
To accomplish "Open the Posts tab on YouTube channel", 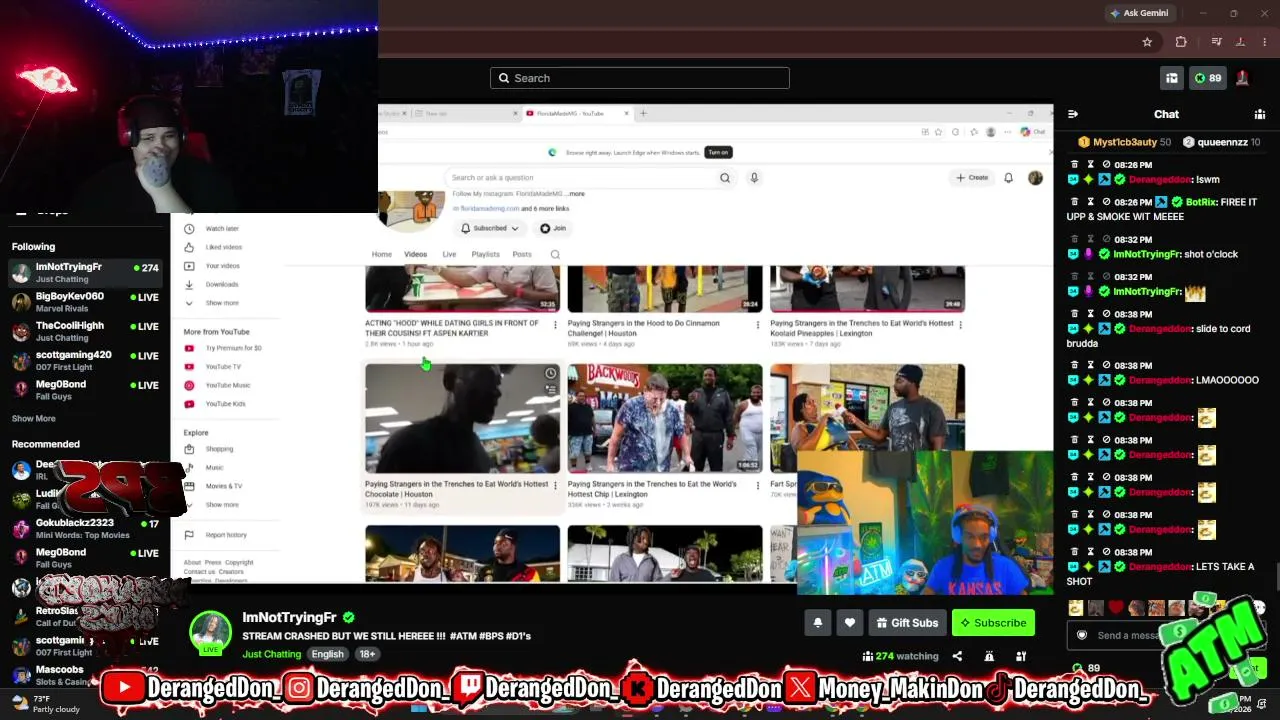I will [522, 255].
